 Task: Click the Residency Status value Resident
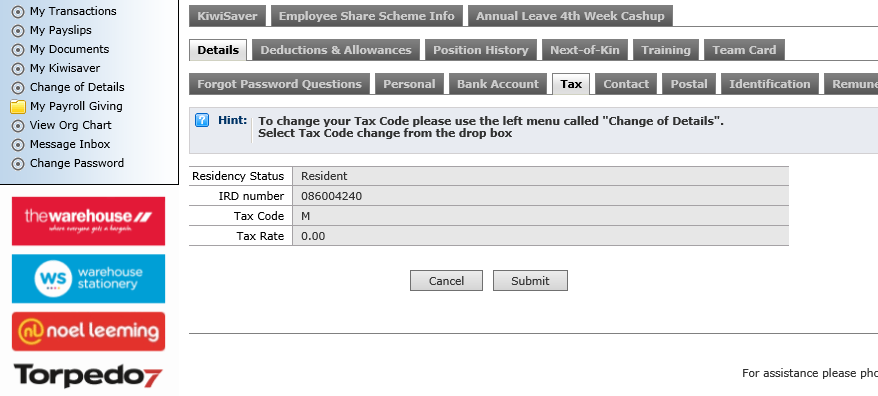point(324,176)
